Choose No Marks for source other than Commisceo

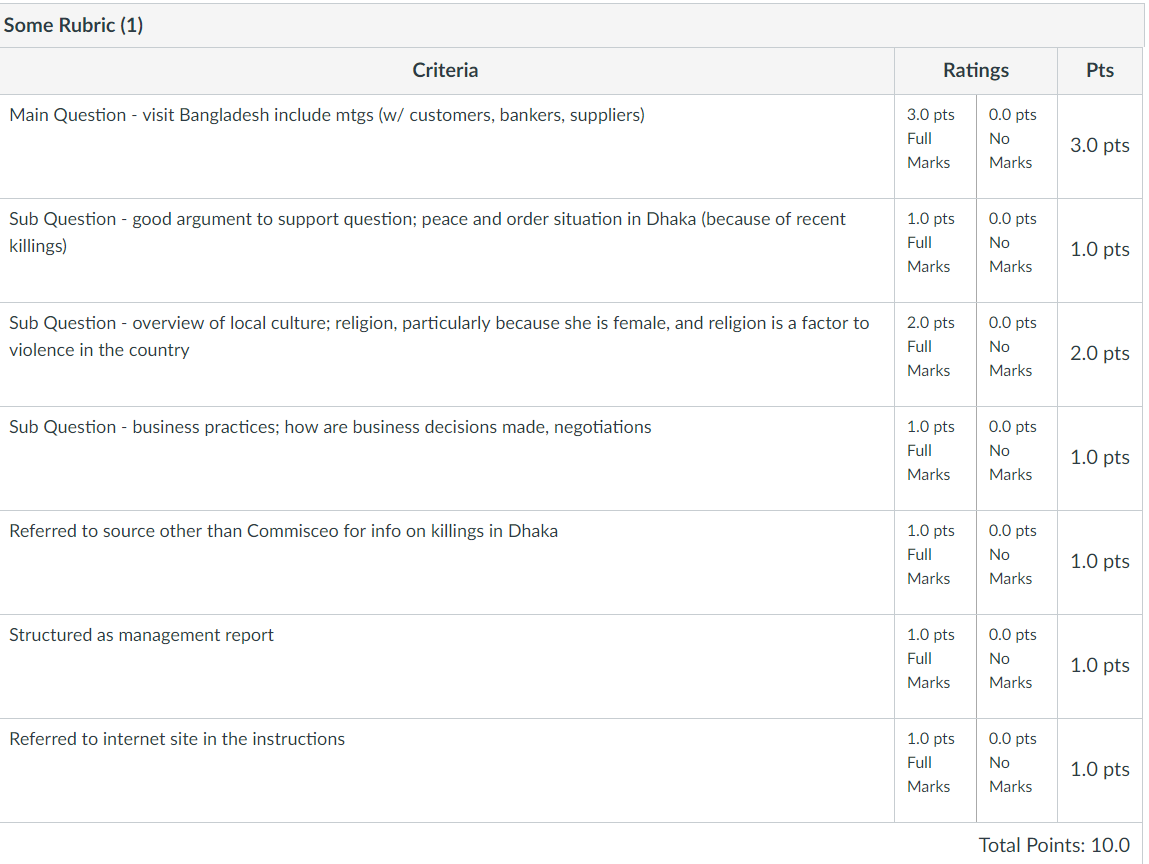click(1017, 562)
